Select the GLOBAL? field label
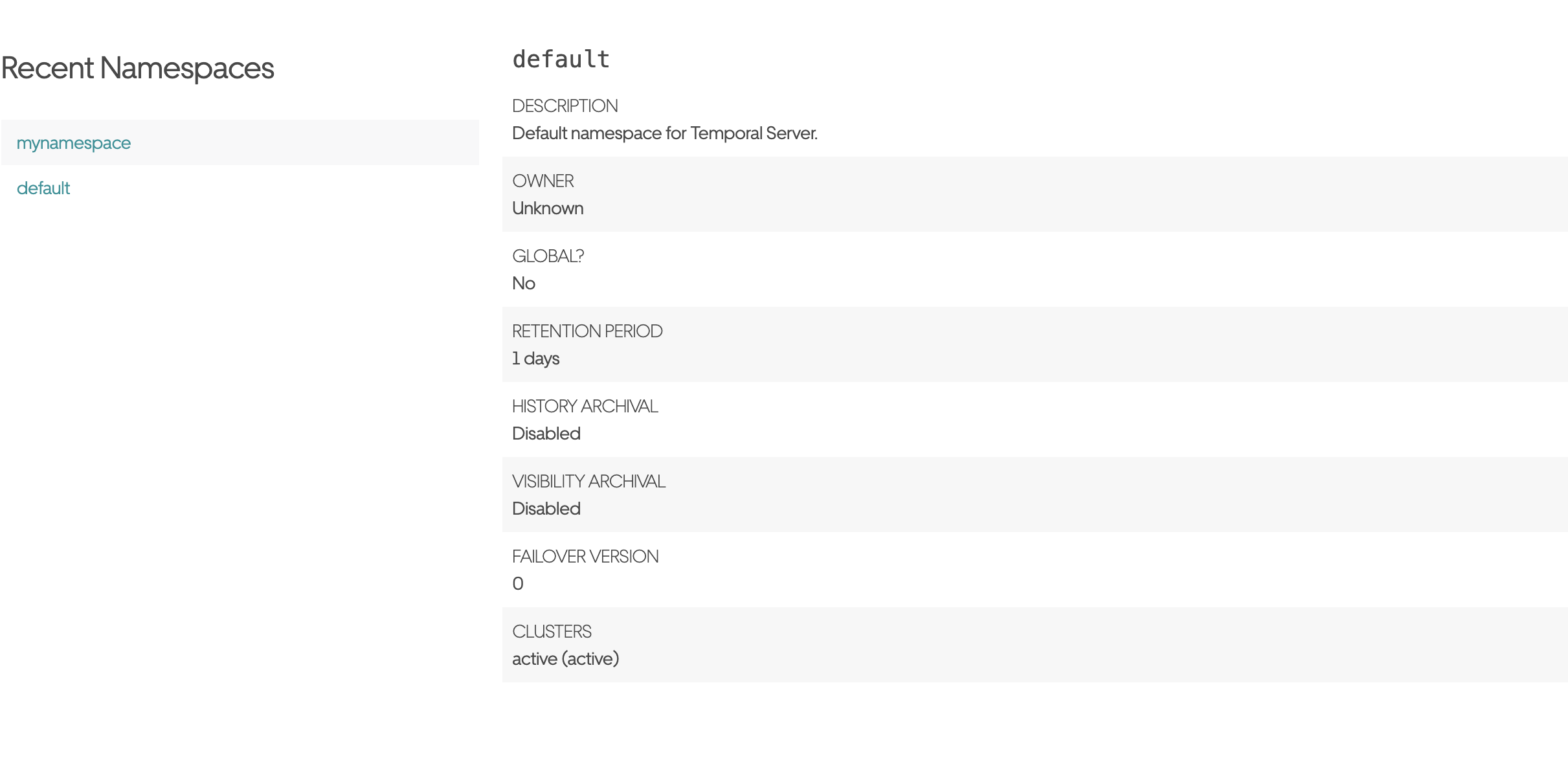This screenshot has width=1568, height=760. [x=548, y=256]
